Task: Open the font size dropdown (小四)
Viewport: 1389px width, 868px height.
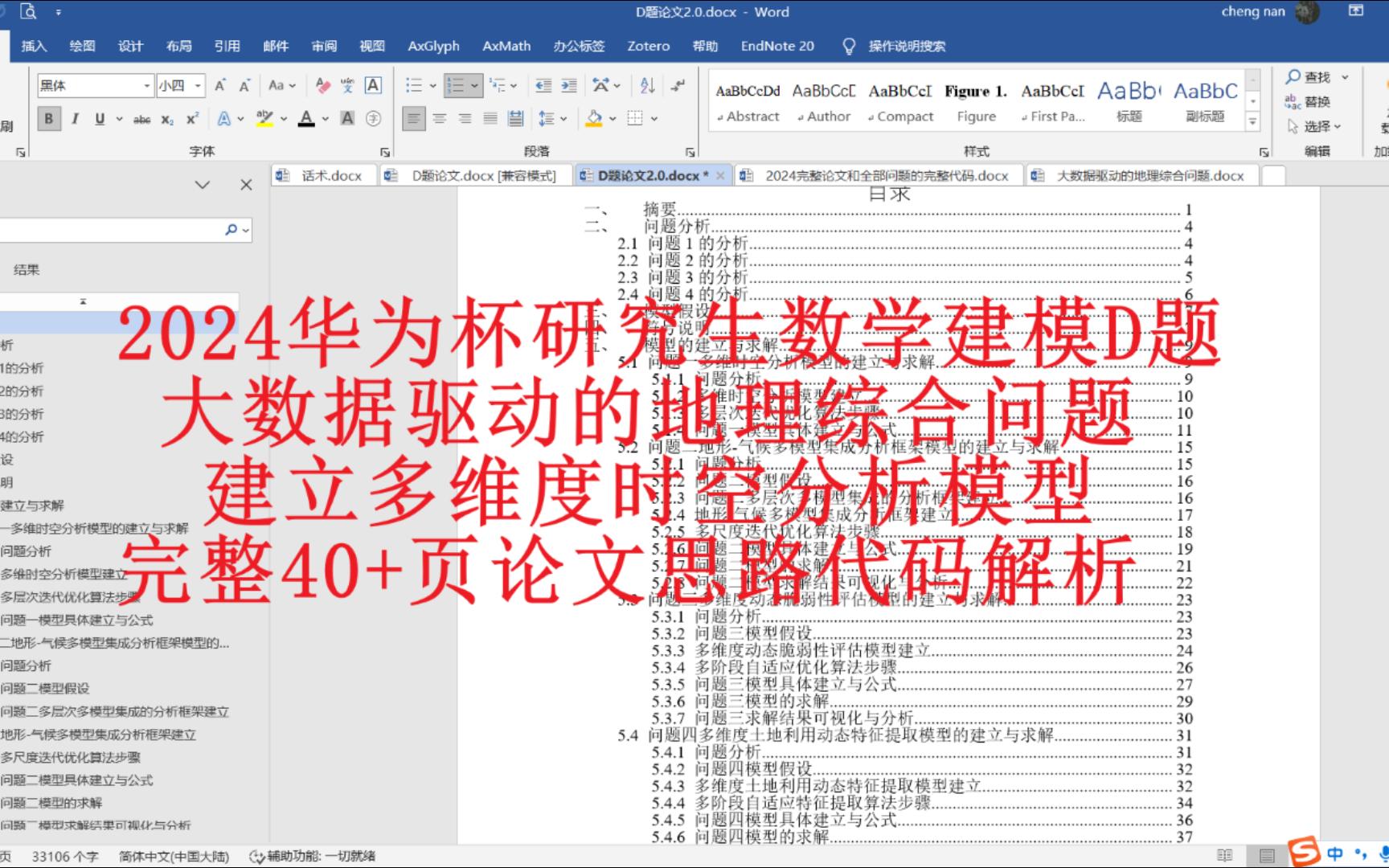Action: [198, 85]
